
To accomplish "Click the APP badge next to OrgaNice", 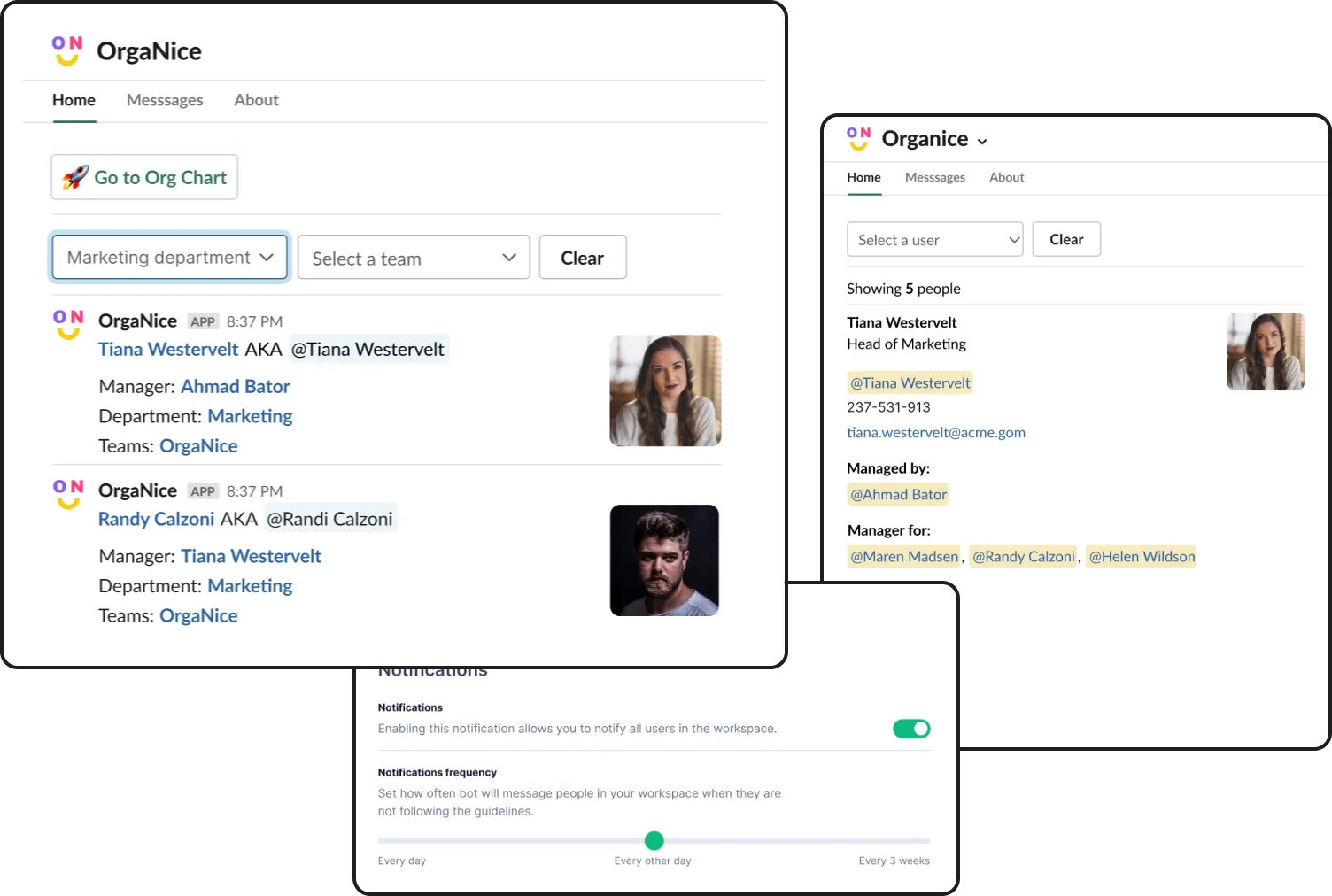I will [202, 321].
